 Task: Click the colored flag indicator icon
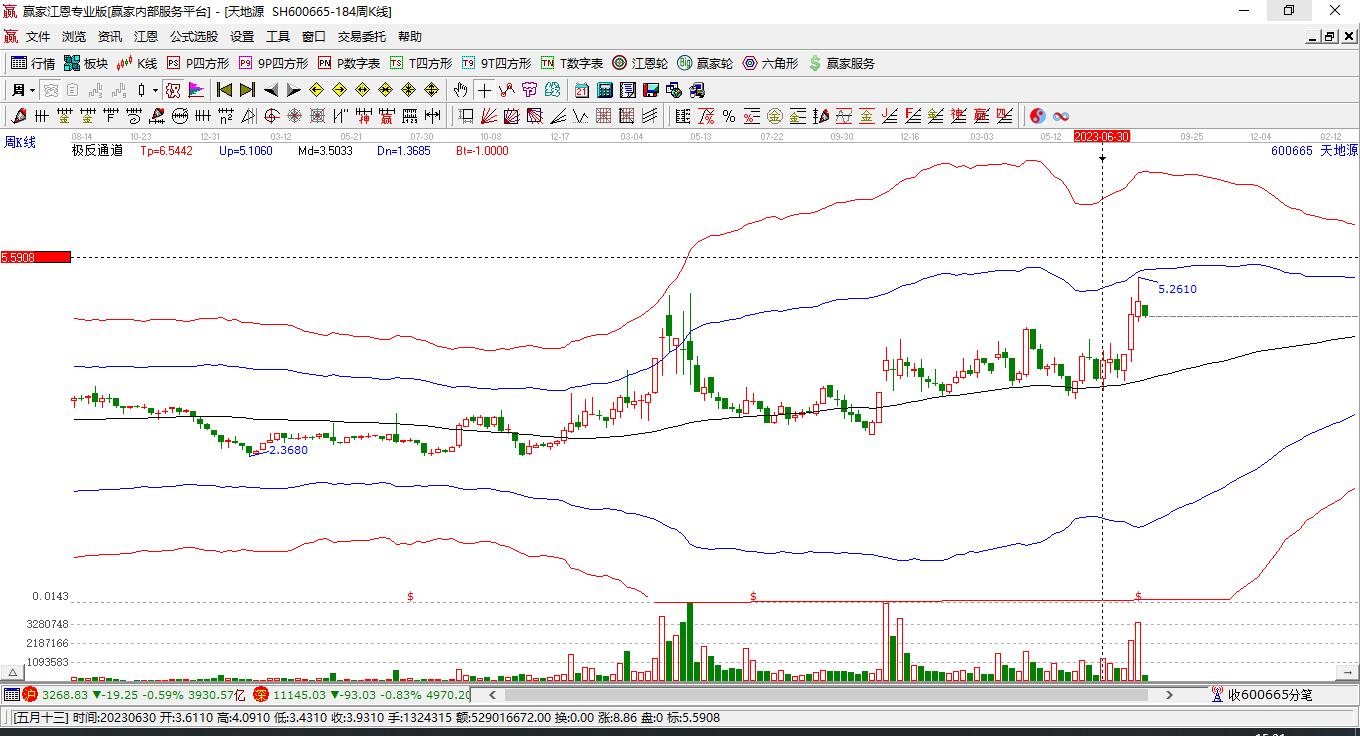(x=196, y=90)
